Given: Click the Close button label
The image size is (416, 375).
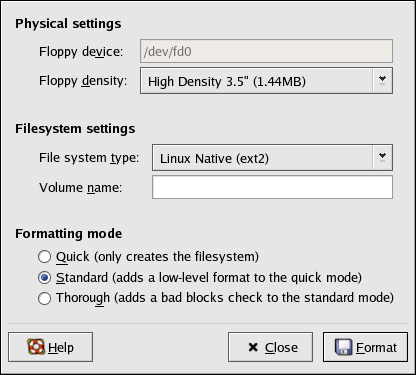Looking at the screenshot, I should coord(281,347).
